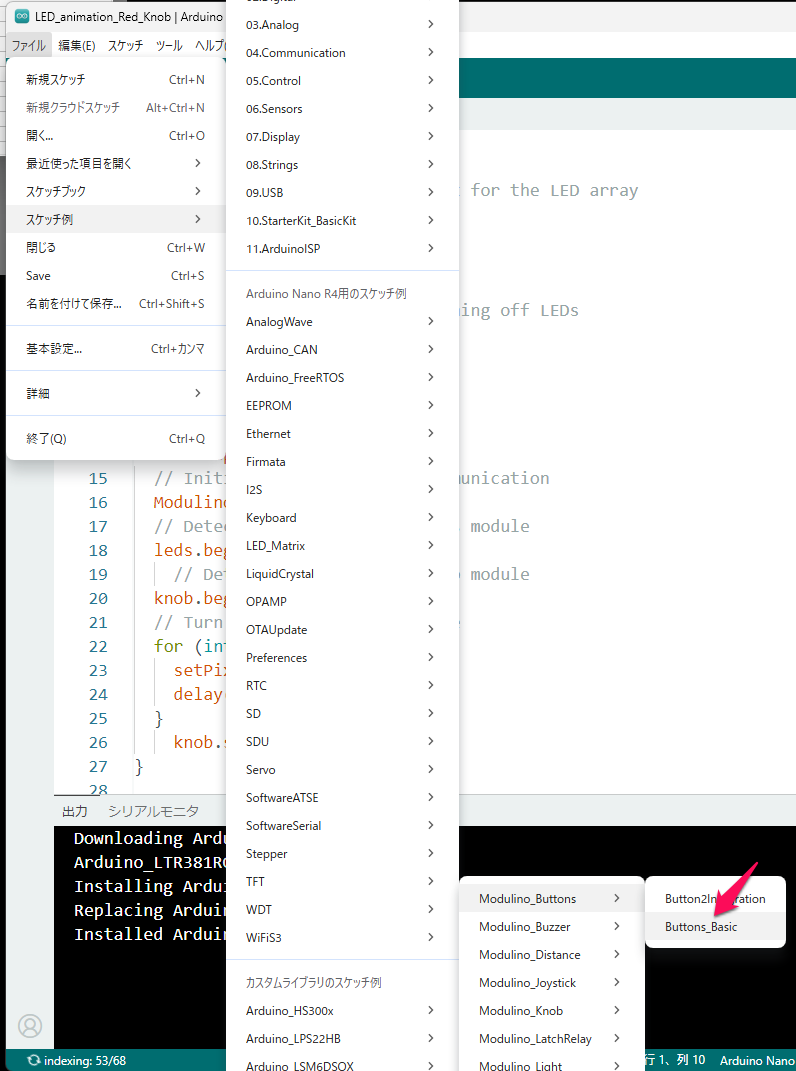Click the Arduino logo in title bar
The width and height of the screenshot is (796, 1071).
[x=21, y=17]
